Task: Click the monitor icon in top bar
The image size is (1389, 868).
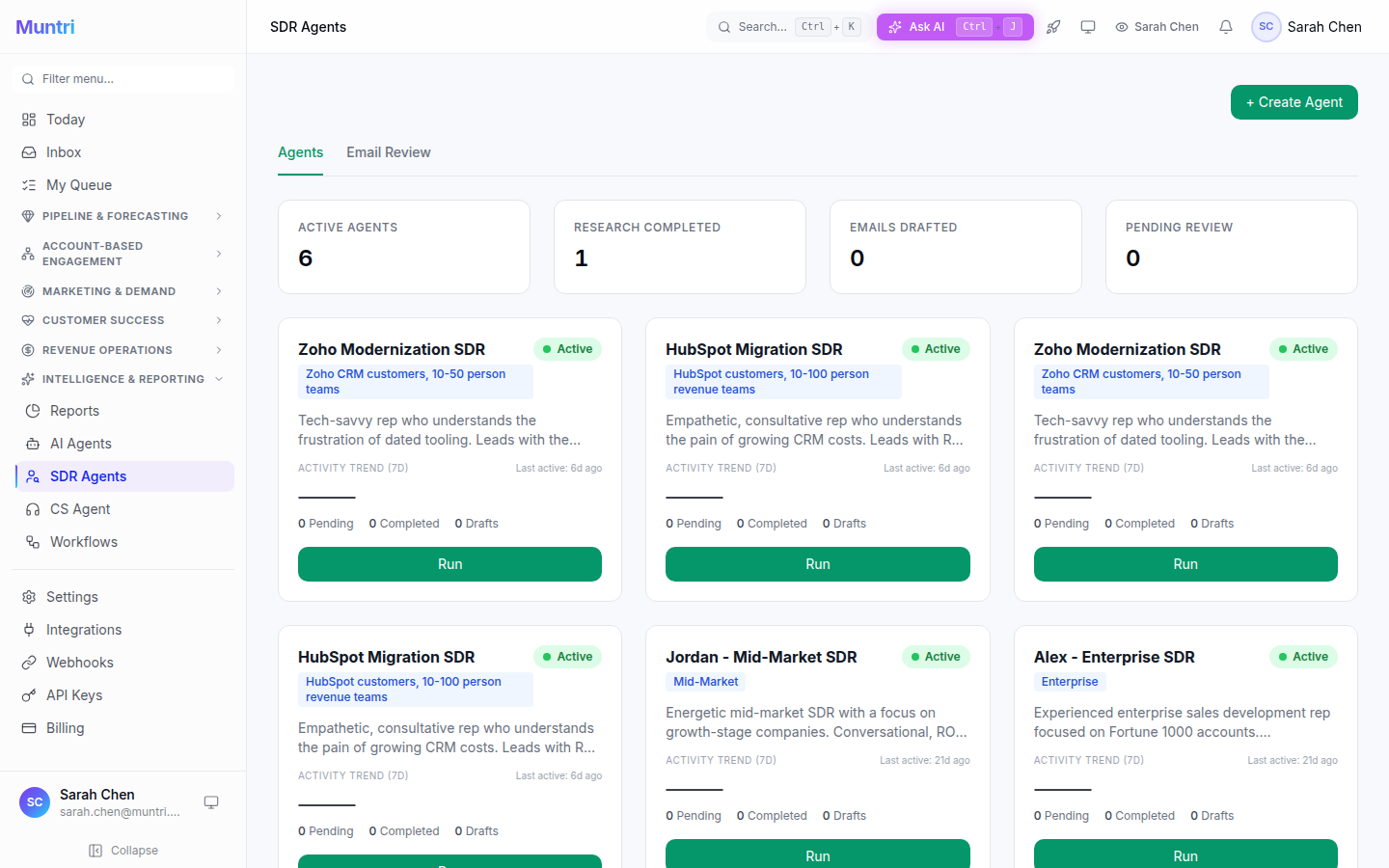Action: (x=1088, y=27)
